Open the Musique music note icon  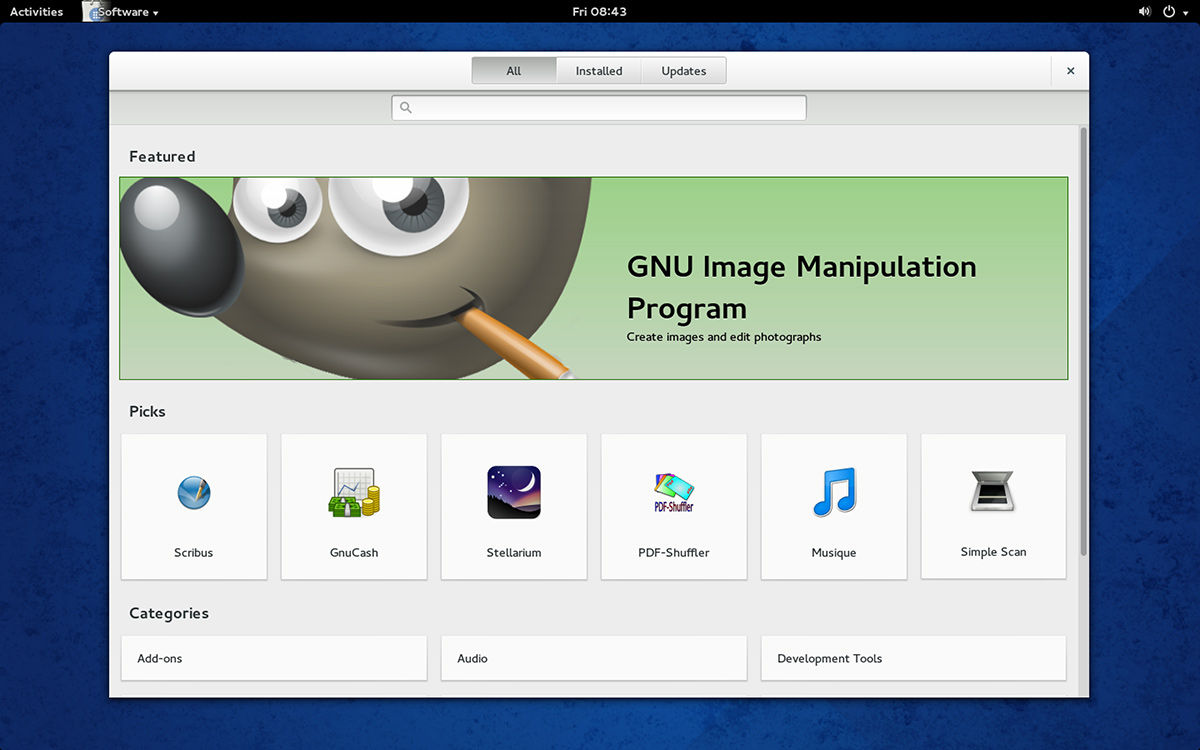click(834, 492)
